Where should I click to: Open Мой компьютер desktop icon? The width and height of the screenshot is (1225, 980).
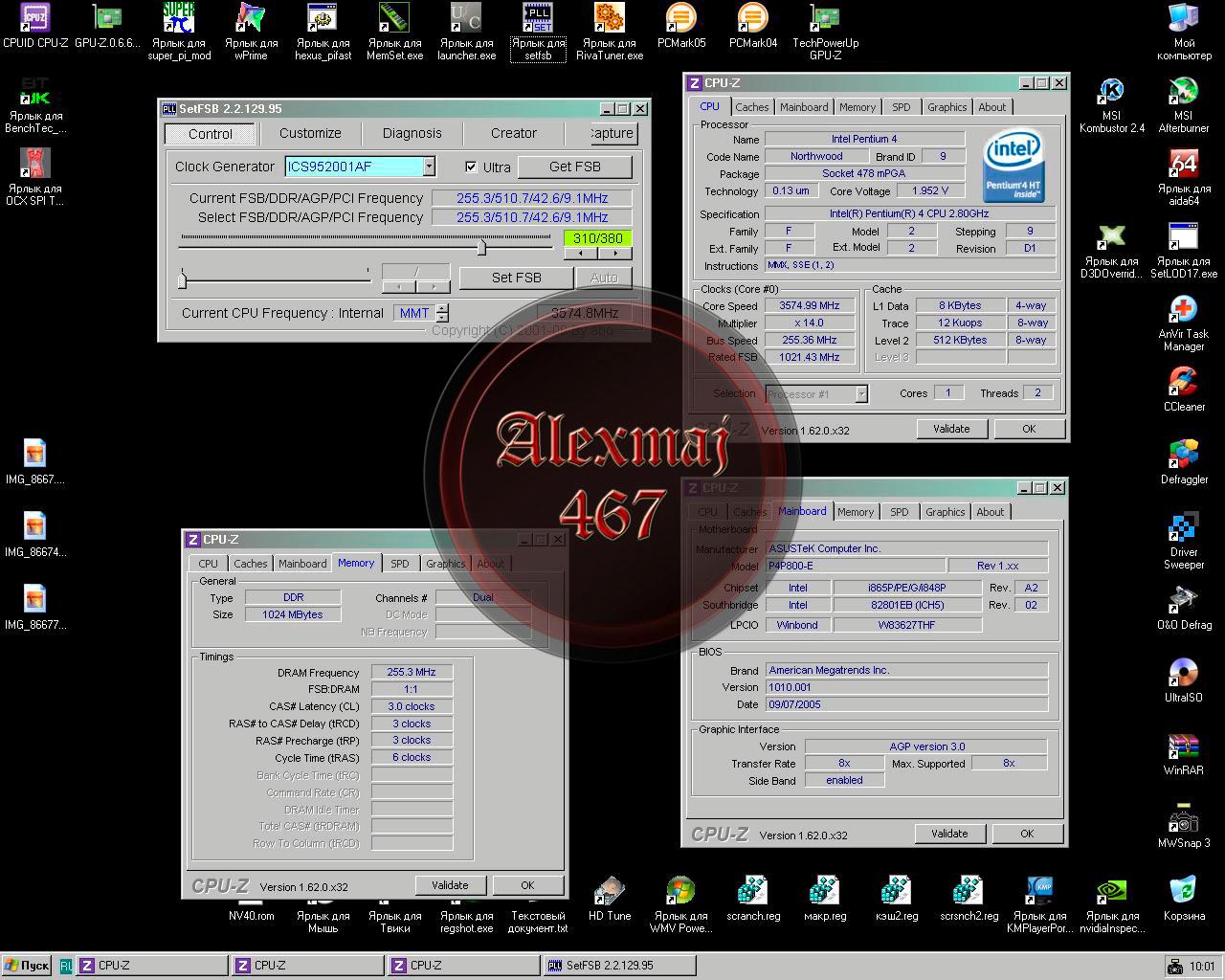click(1184, 18)
